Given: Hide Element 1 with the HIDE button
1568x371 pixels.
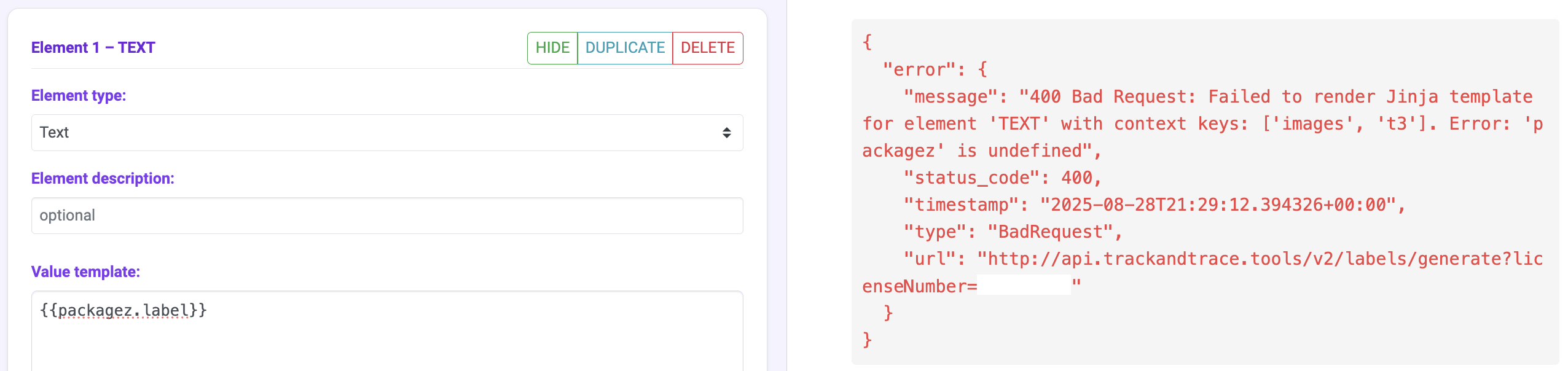Looking at the screenshot, I should pos(552,48).
